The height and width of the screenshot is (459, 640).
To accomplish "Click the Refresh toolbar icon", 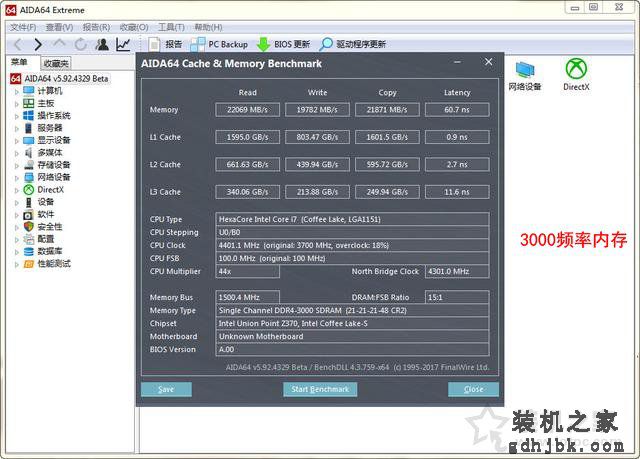I will pos(81,44).
